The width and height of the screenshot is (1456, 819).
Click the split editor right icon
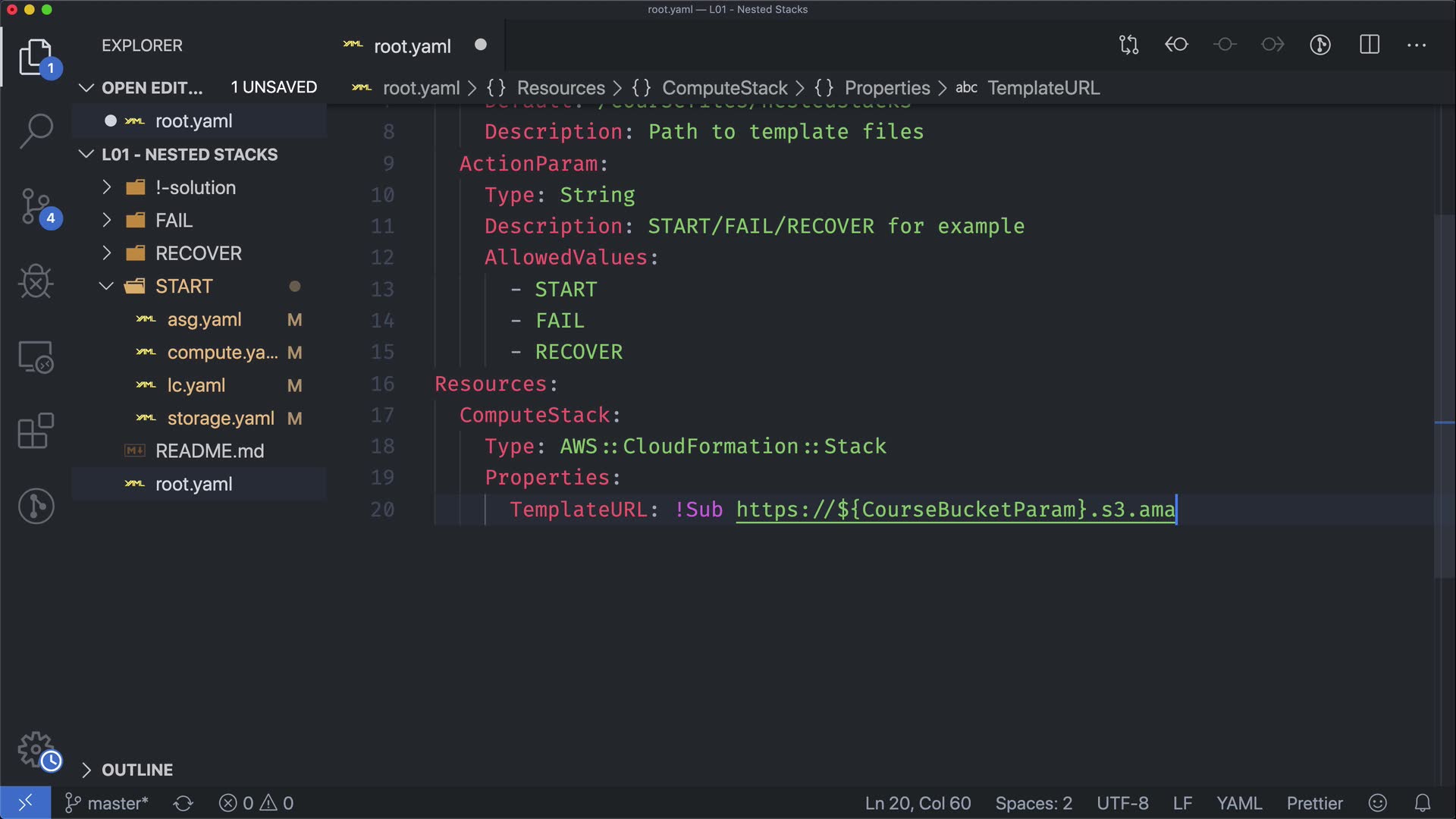coord(1369,45)
